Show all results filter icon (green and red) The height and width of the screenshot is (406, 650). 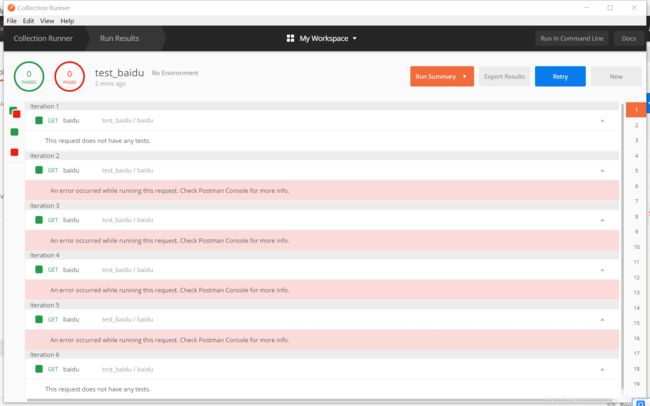pos(15,112)
